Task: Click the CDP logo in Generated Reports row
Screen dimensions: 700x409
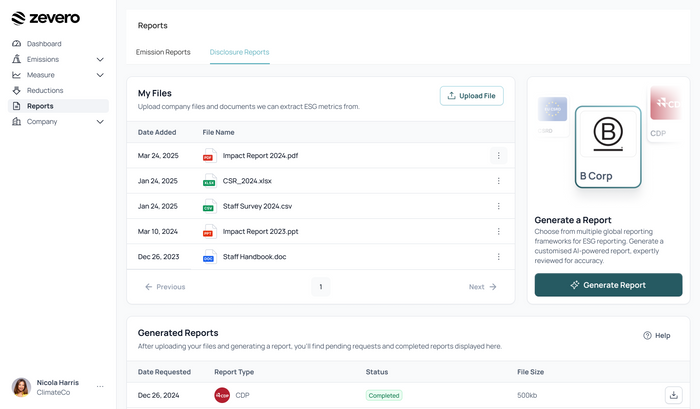Action: [222, 395]
